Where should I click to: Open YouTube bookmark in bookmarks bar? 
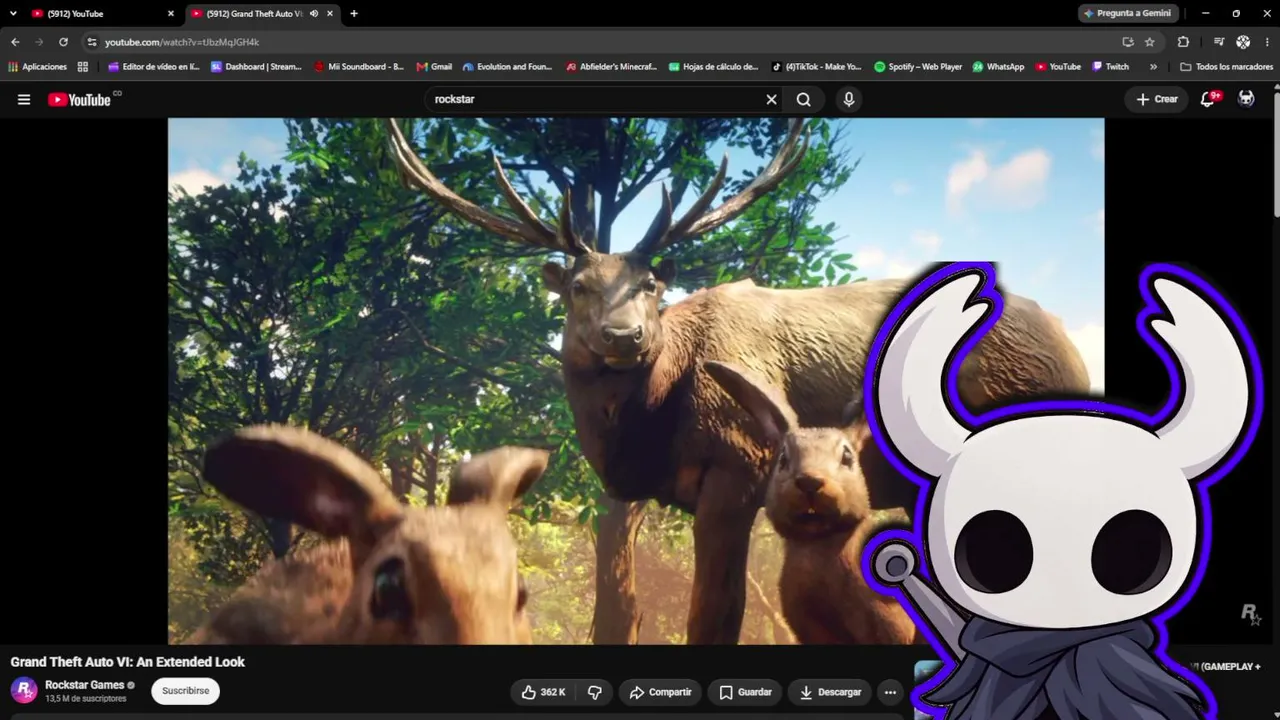point(1058,67)
